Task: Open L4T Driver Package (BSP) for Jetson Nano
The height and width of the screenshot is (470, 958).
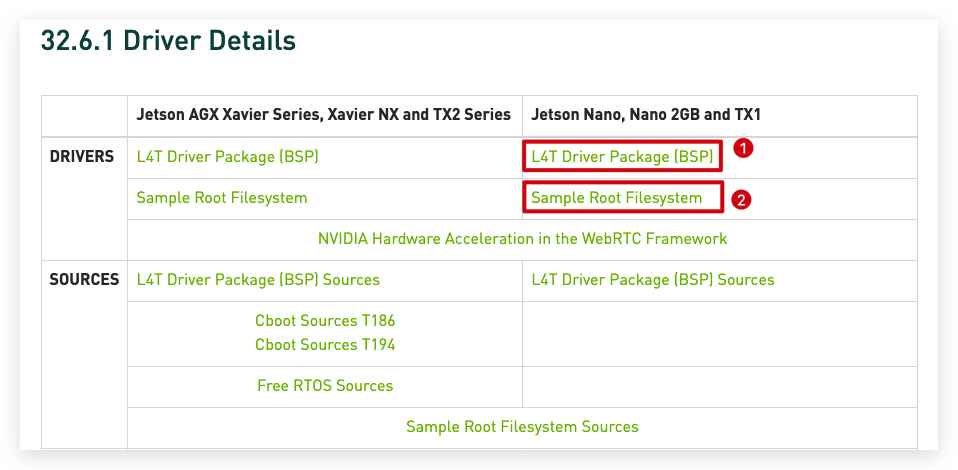Action: 623,157
